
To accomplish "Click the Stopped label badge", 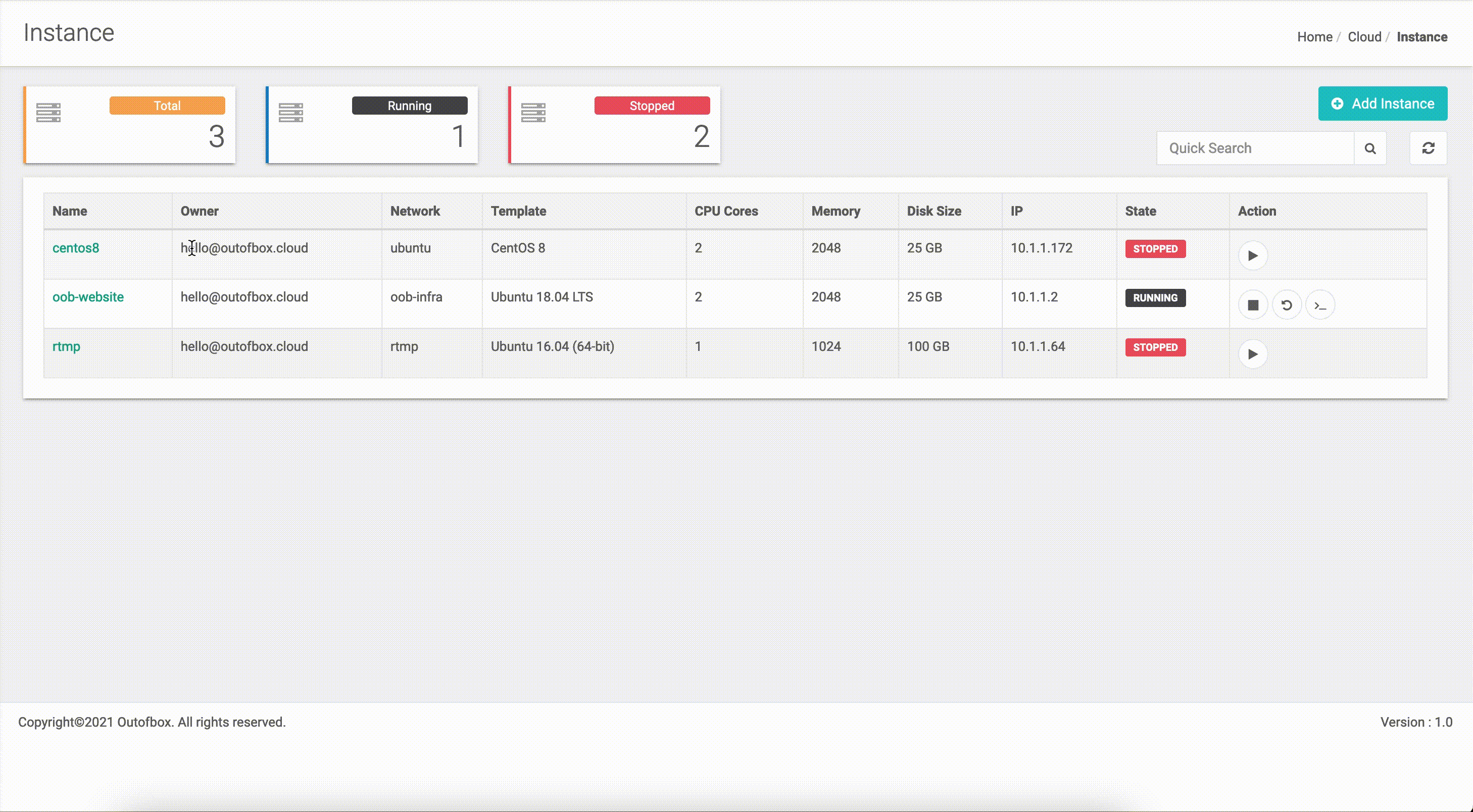I will pyautogui.click(x=652, y=106).
